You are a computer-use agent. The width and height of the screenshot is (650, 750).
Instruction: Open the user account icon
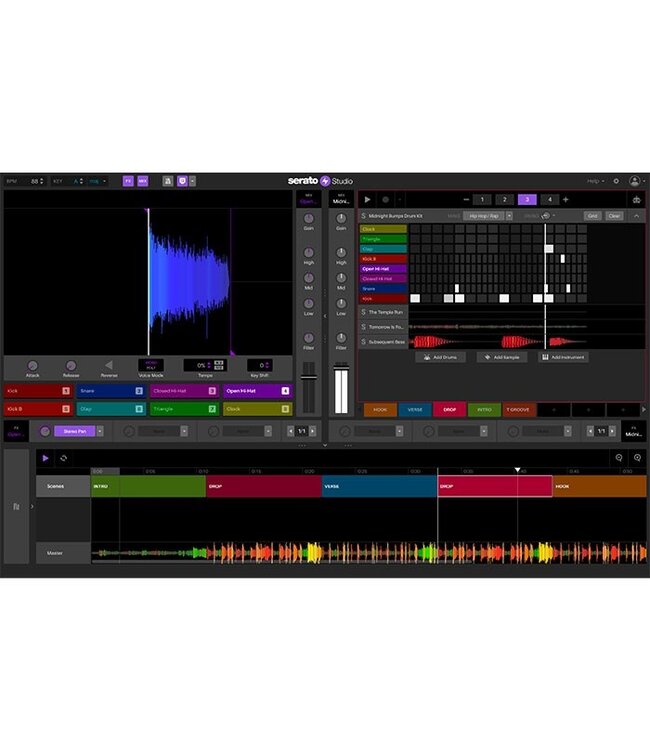tap(635, 181)
